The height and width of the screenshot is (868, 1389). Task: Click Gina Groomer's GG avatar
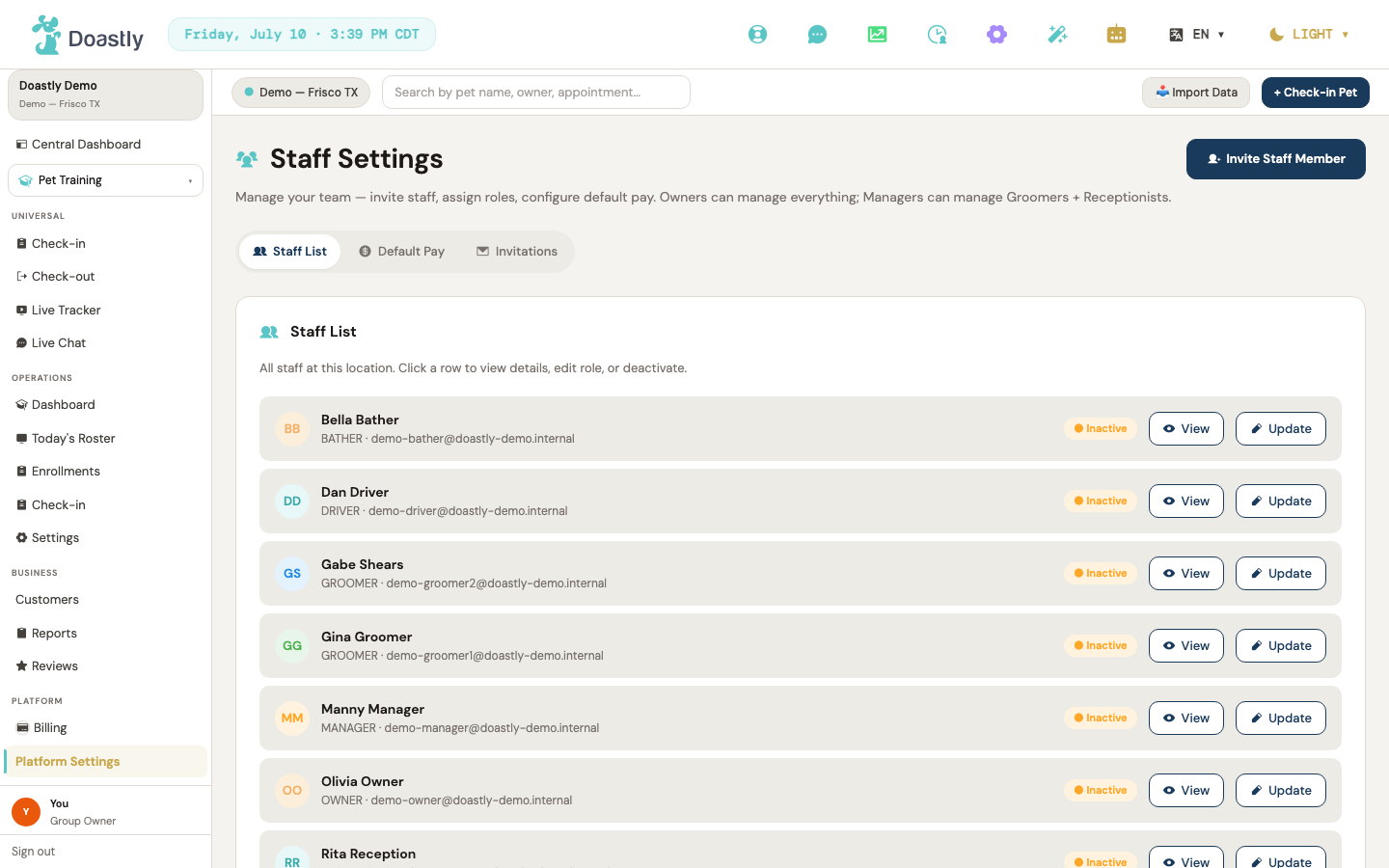[292, 646]
